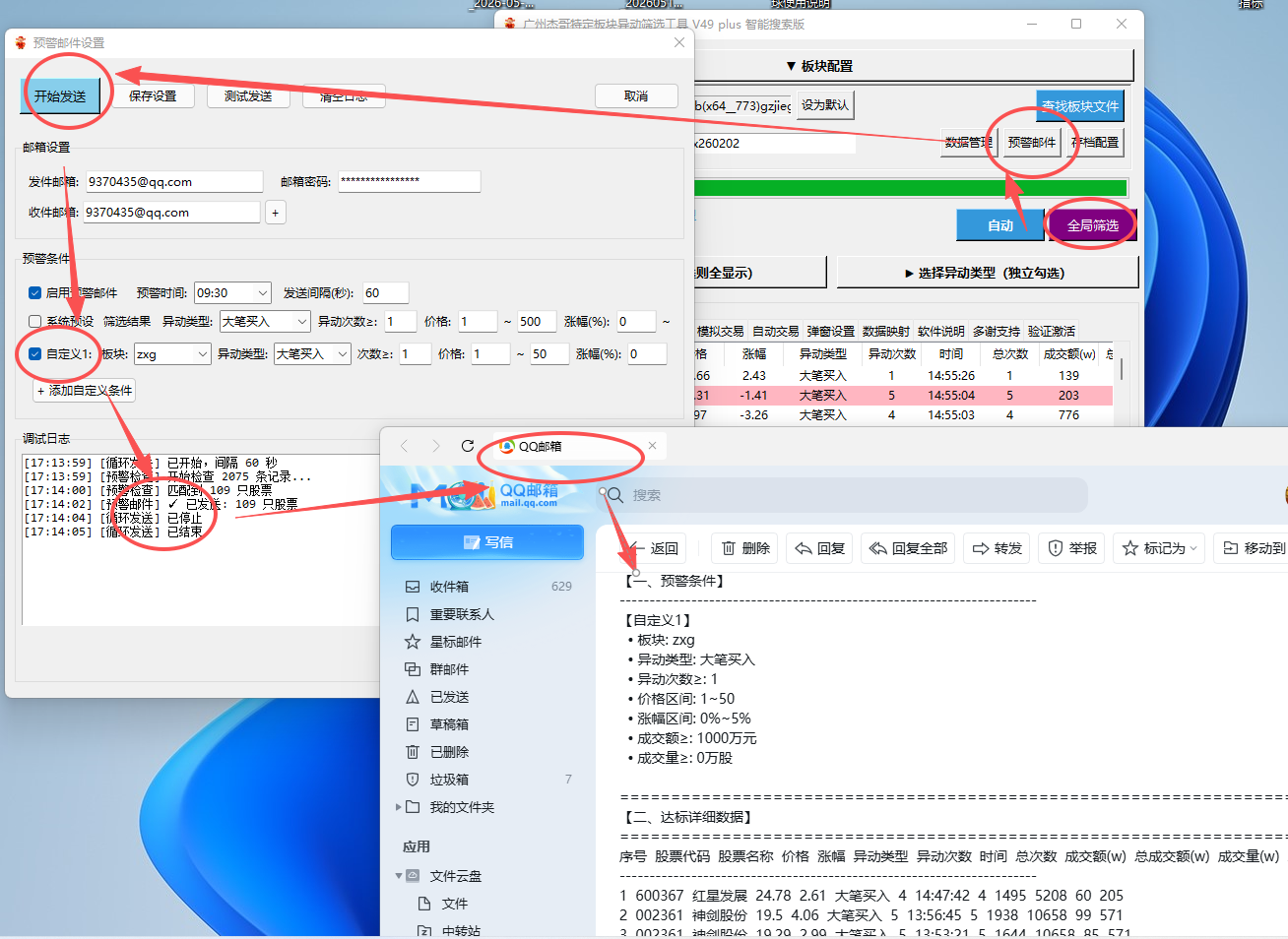Click the purple 全局筛选 button
Viewport: 1288px width, 939px height.
pos(1092,225)
